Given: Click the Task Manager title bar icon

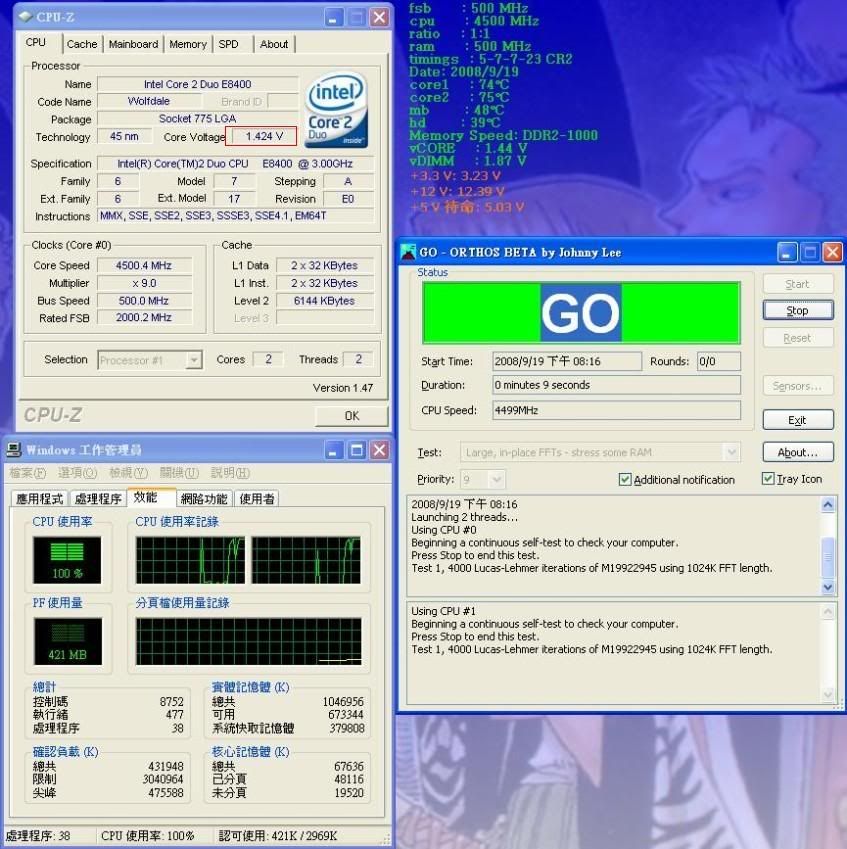Looking at the screenshot, I should tap(14, 449).
